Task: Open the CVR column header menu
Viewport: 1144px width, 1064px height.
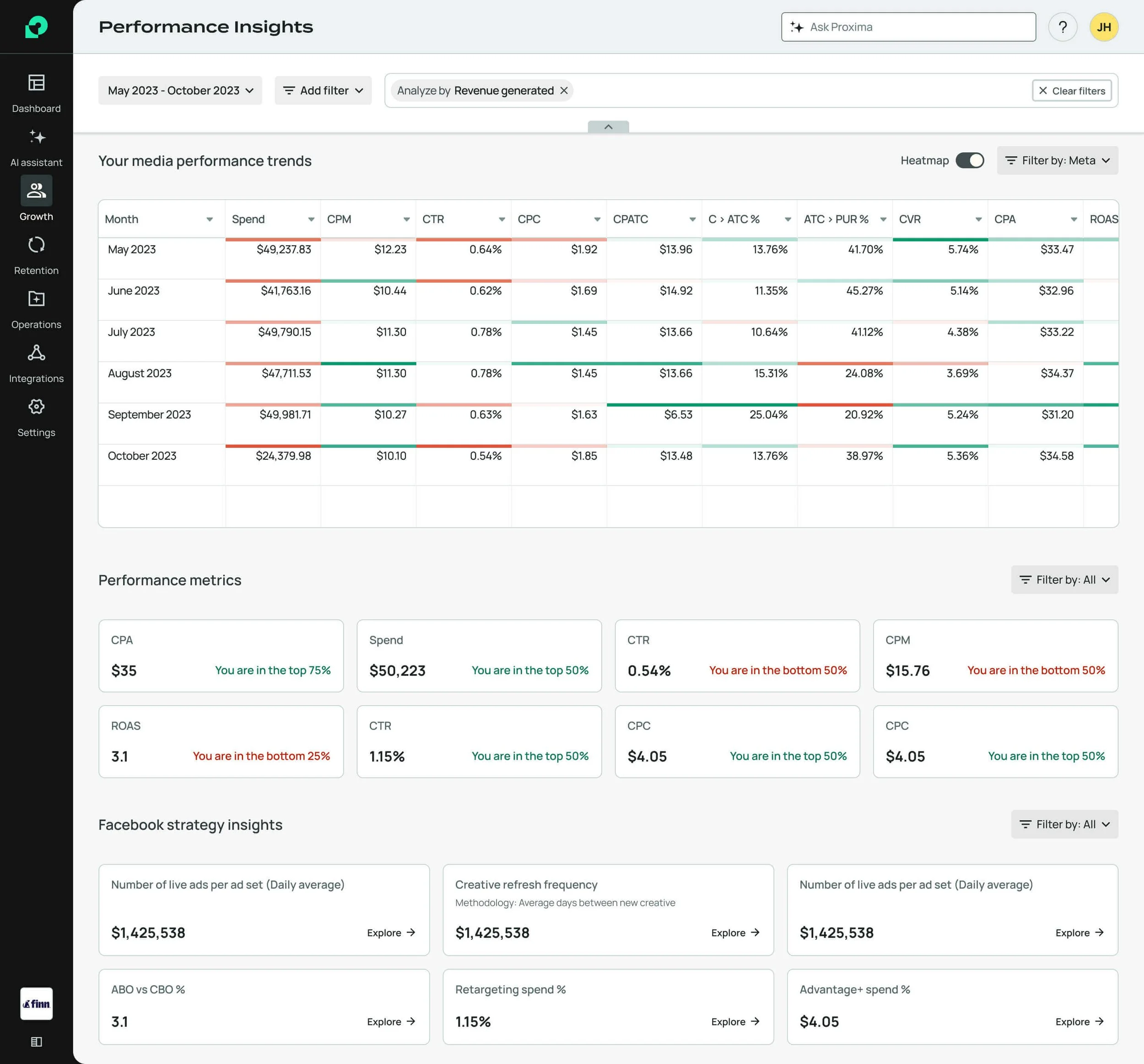Action: (978, 220)
